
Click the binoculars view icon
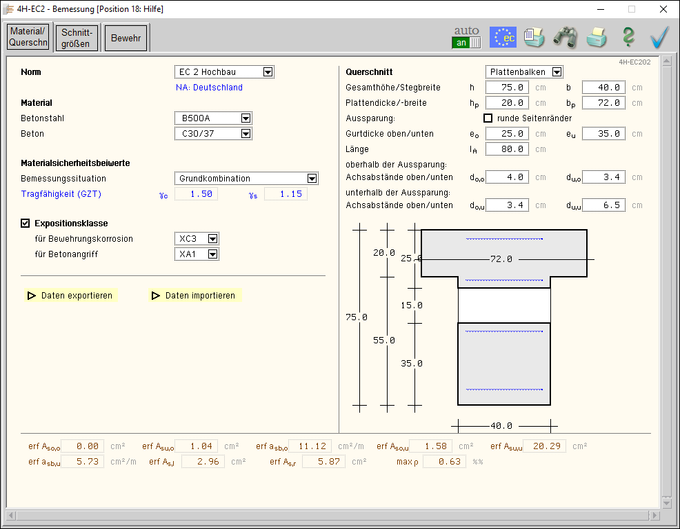coord(565,37)
